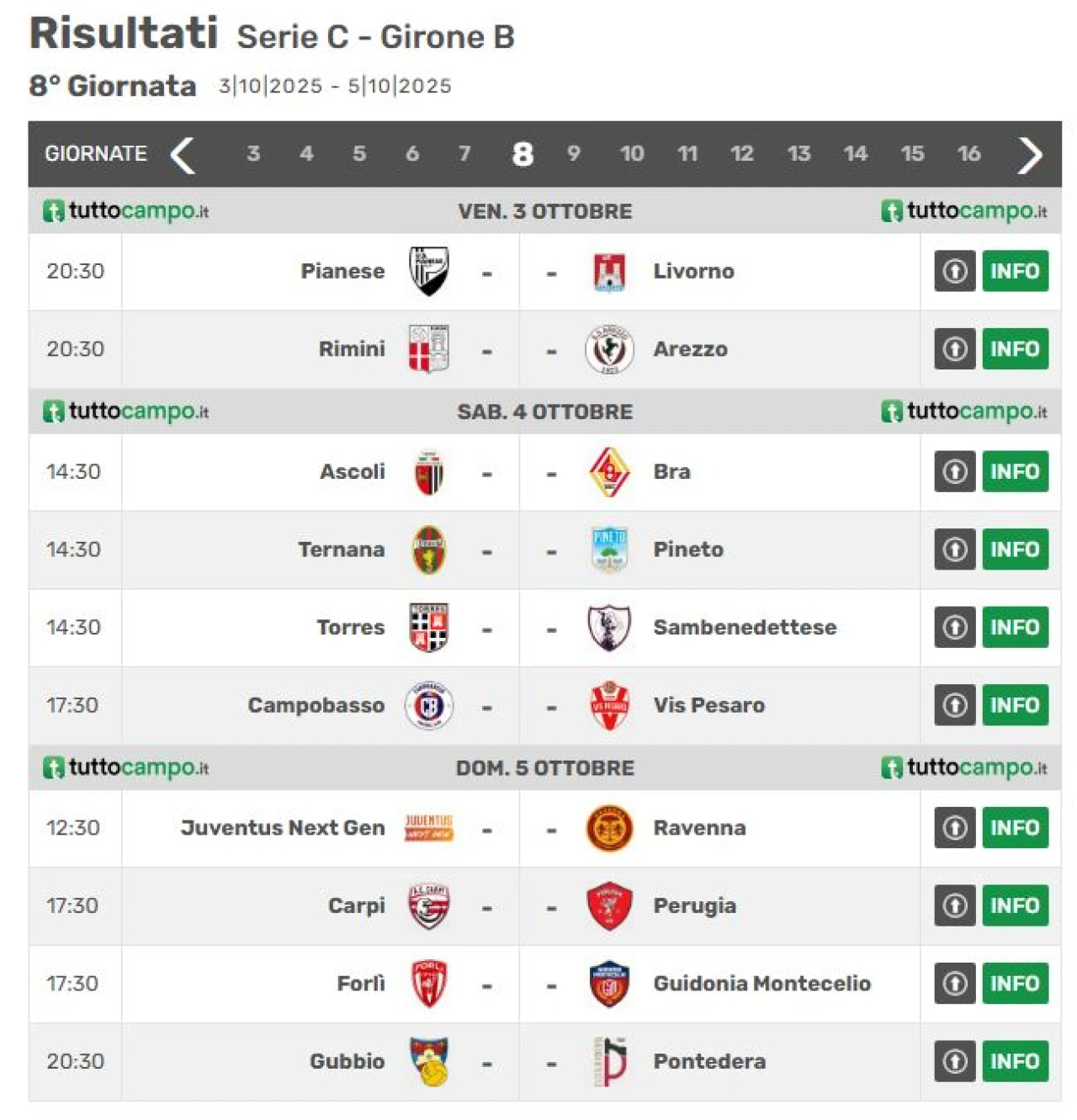
Task: Select giornata 7 in the navigation
Action: pos(464,154)
